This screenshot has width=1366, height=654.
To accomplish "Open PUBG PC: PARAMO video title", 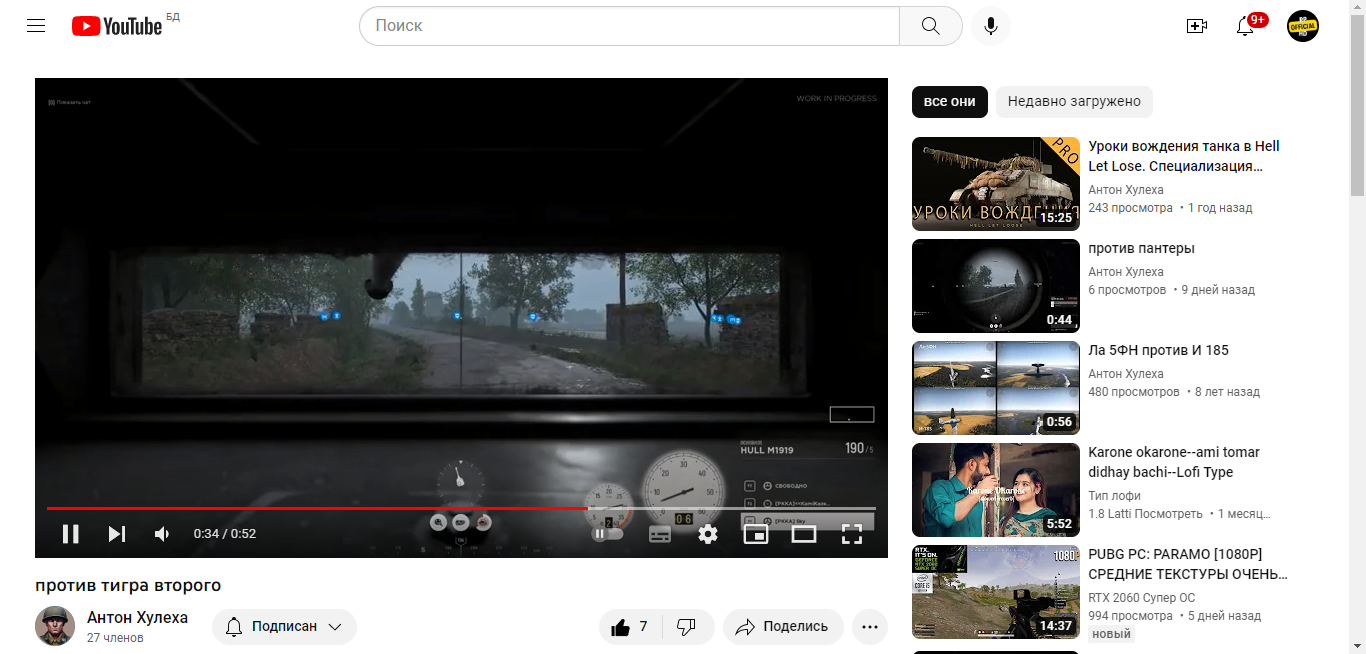I will pyautogui.click(x=1188, y=564).
